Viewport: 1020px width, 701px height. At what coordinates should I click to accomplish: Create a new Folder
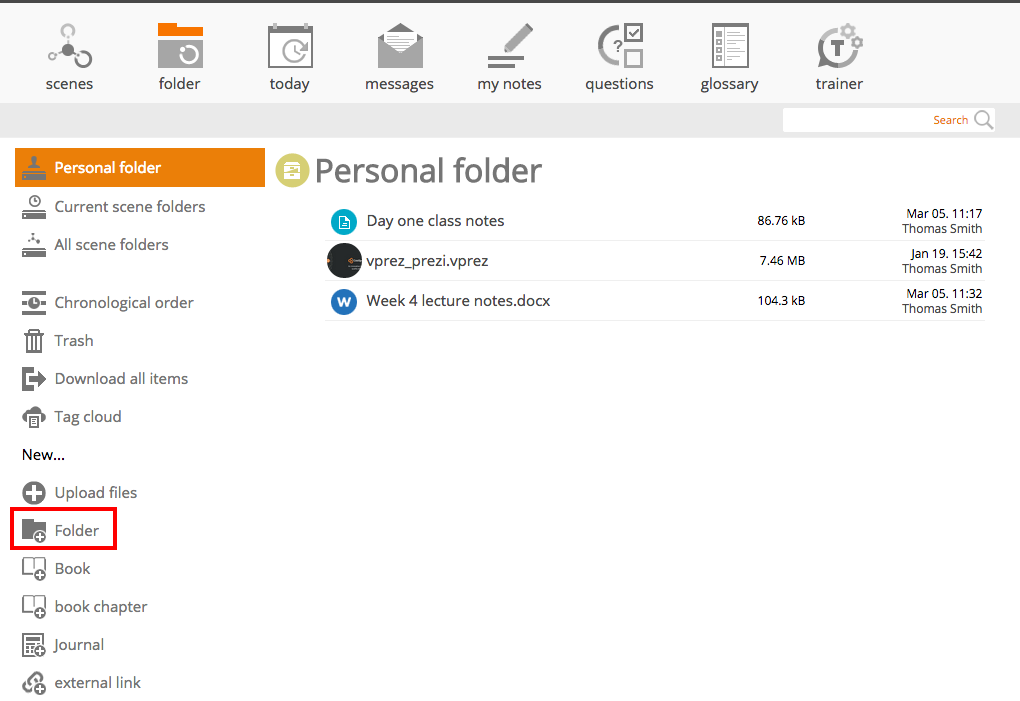[x=76, y=531]
